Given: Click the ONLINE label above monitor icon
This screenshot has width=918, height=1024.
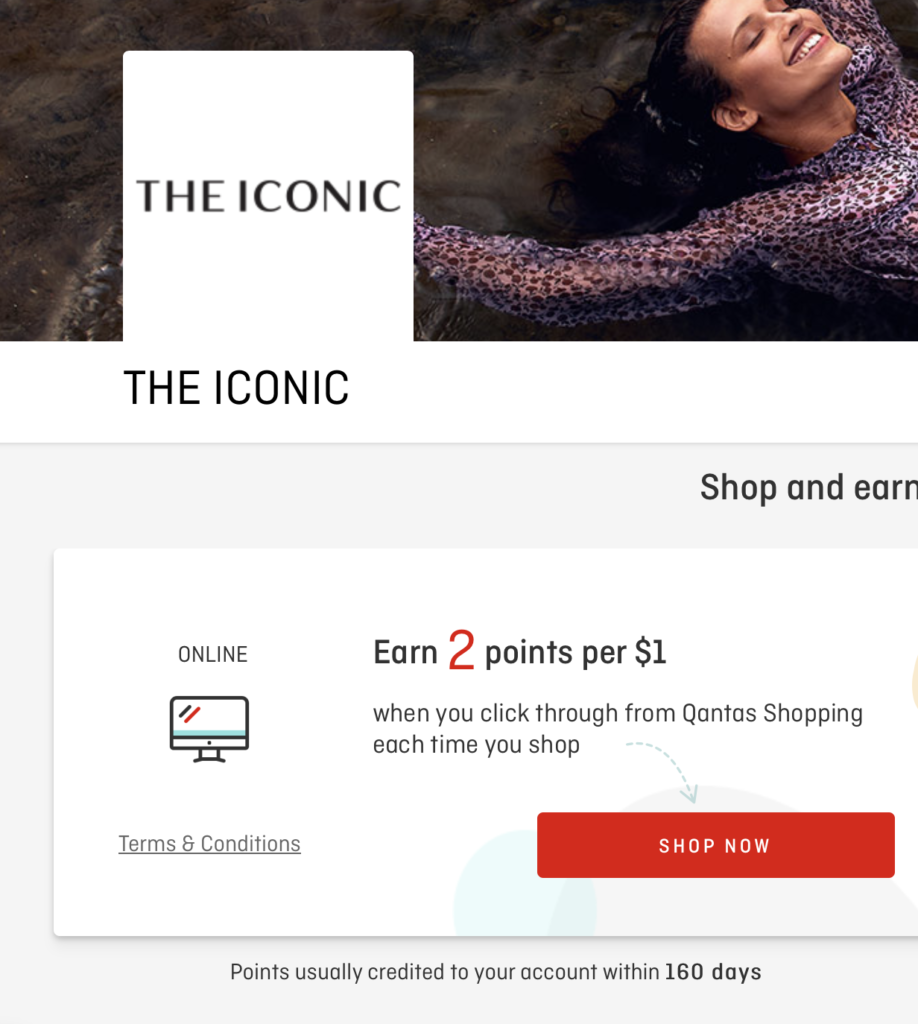Looking at the screenshot, I should [x=213, y=654].
